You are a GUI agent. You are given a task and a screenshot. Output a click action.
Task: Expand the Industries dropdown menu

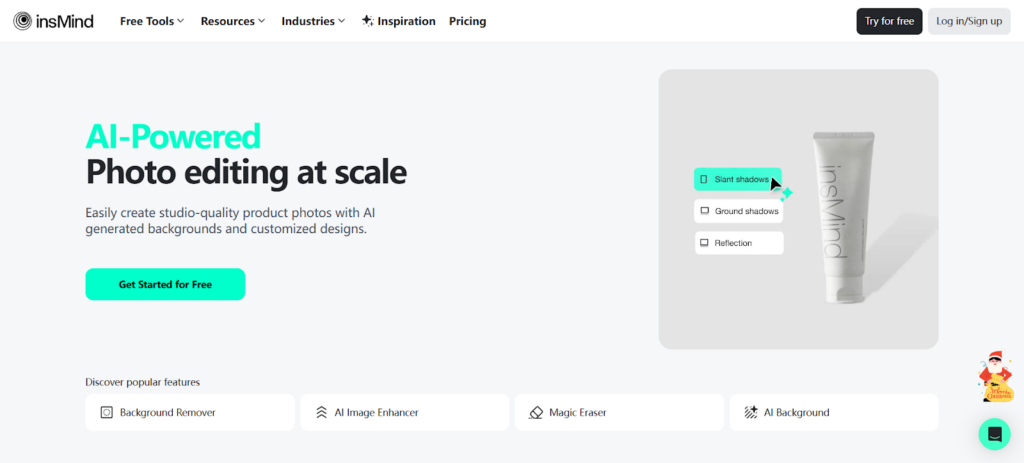313,21
